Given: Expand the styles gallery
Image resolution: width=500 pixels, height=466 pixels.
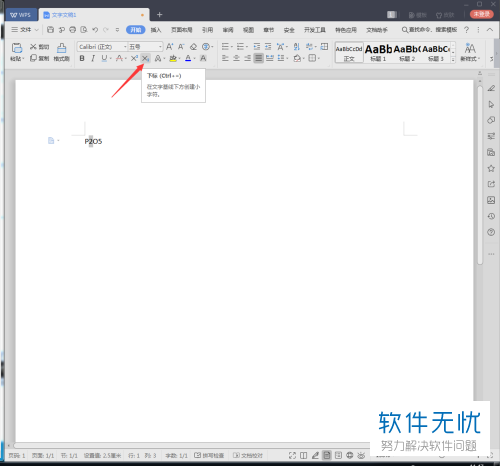Looking at the screenshot, I should click(453, 60).
